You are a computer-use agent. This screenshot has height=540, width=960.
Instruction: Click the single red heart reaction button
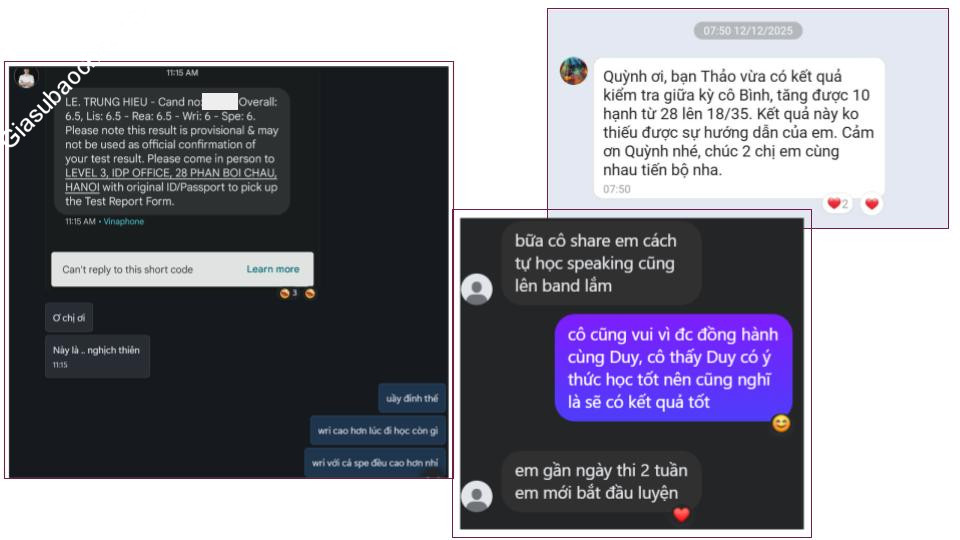pyautogui.click(x=872, y=204)
